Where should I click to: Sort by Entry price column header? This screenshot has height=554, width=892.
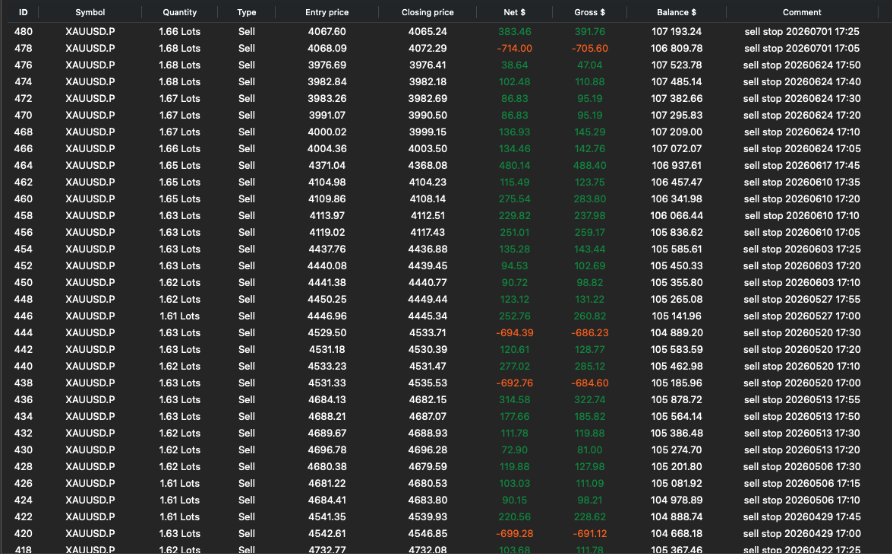(x=327, y=12)
